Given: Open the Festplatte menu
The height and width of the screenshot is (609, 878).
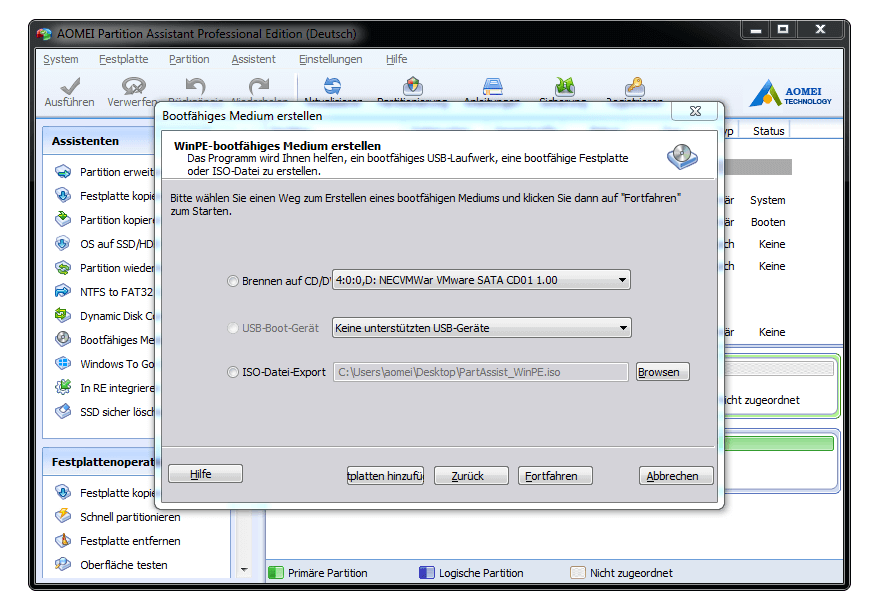Looking at the screenshot, I should point(124,59).
